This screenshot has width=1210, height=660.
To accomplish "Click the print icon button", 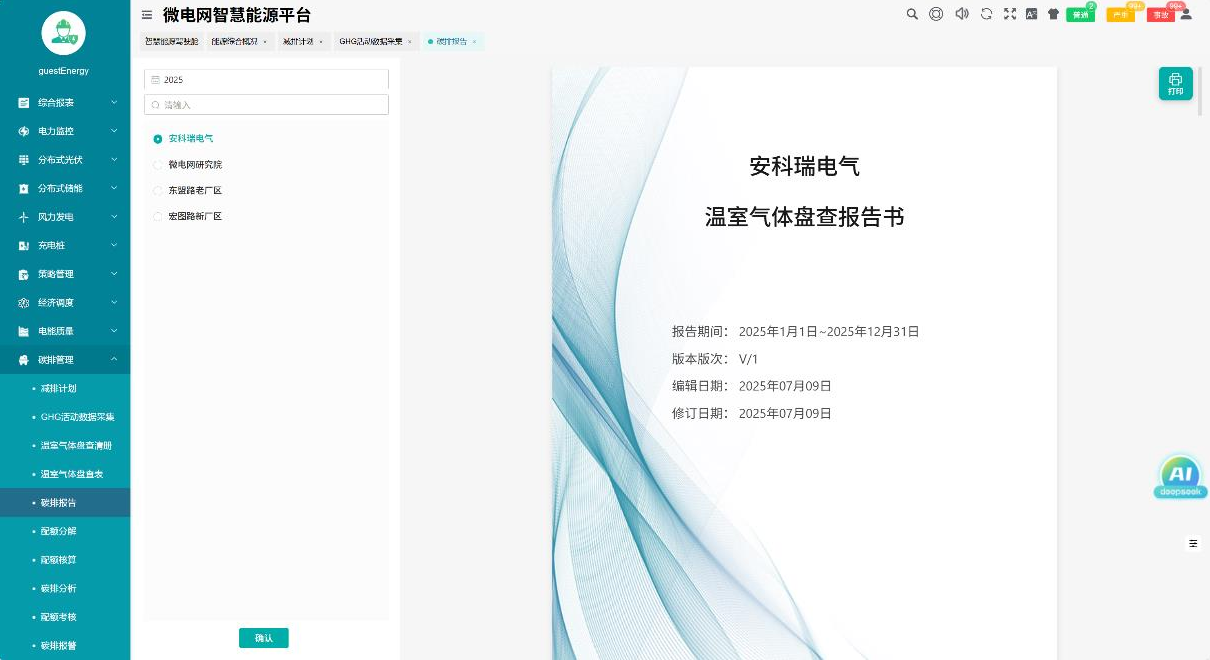I will click(1175, 84).
